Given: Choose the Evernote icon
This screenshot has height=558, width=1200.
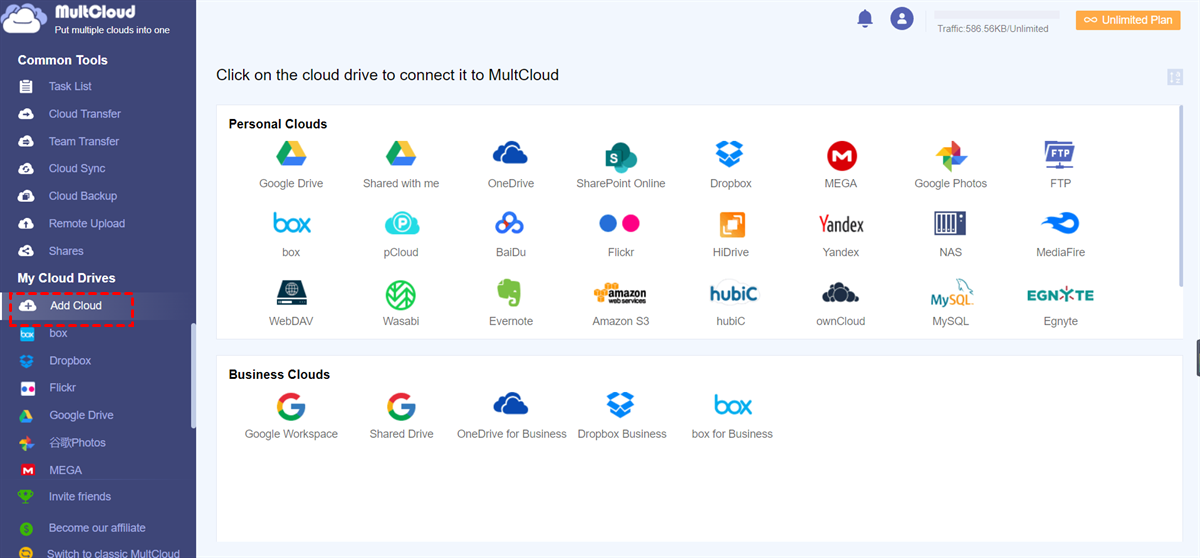Looking at the screenshot, I should pyautogui.click(x=510, y=293).
